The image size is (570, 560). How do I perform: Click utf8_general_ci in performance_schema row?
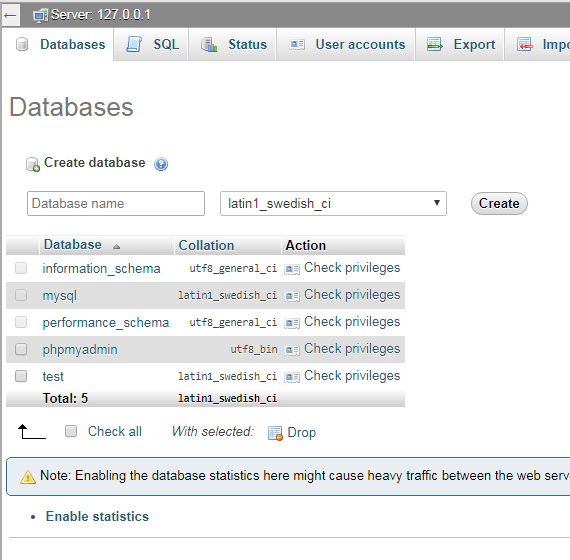click(x=233, y=322)
